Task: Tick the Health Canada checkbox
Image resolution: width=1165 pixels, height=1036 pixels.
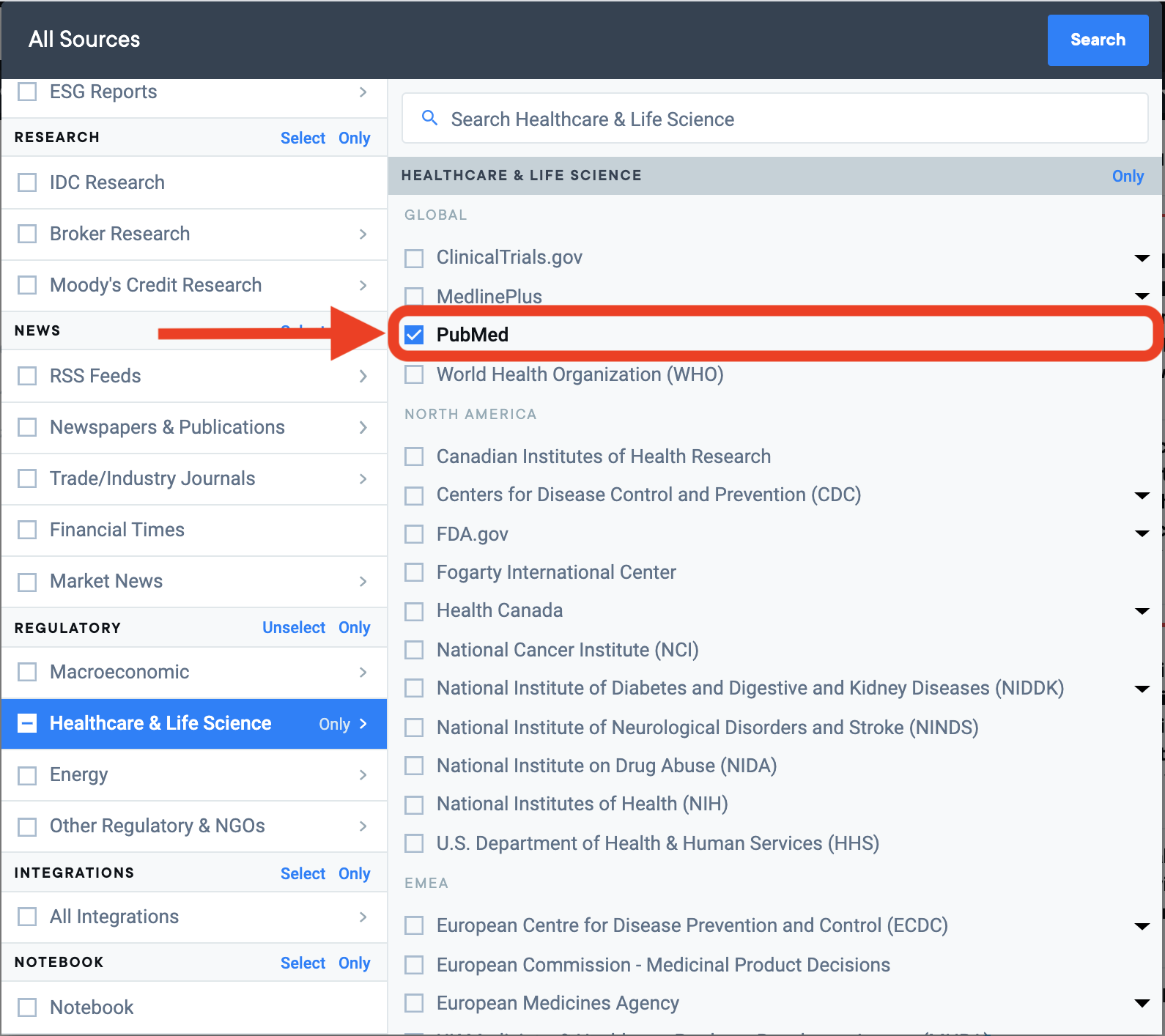Action: [x=414, y=611]
